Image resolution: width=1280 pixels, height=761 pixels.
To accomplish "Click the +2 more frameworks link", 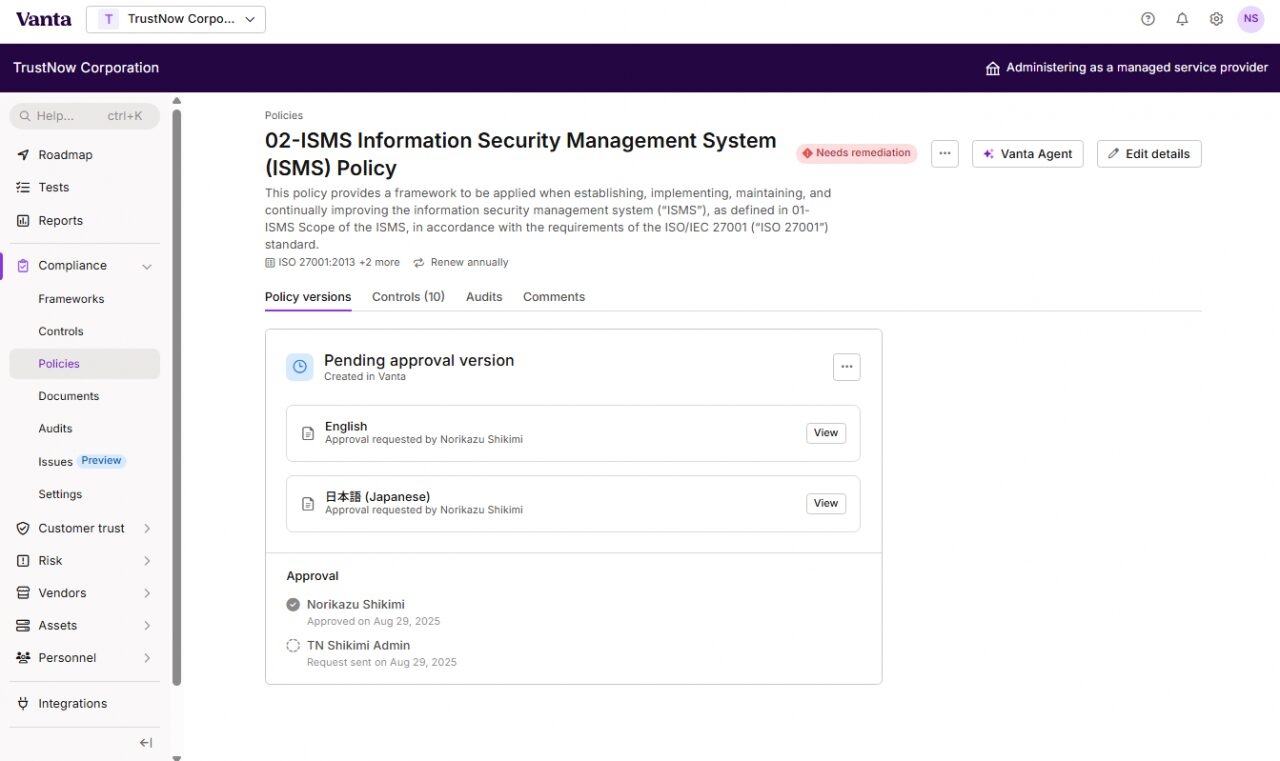I will point(379,263).
